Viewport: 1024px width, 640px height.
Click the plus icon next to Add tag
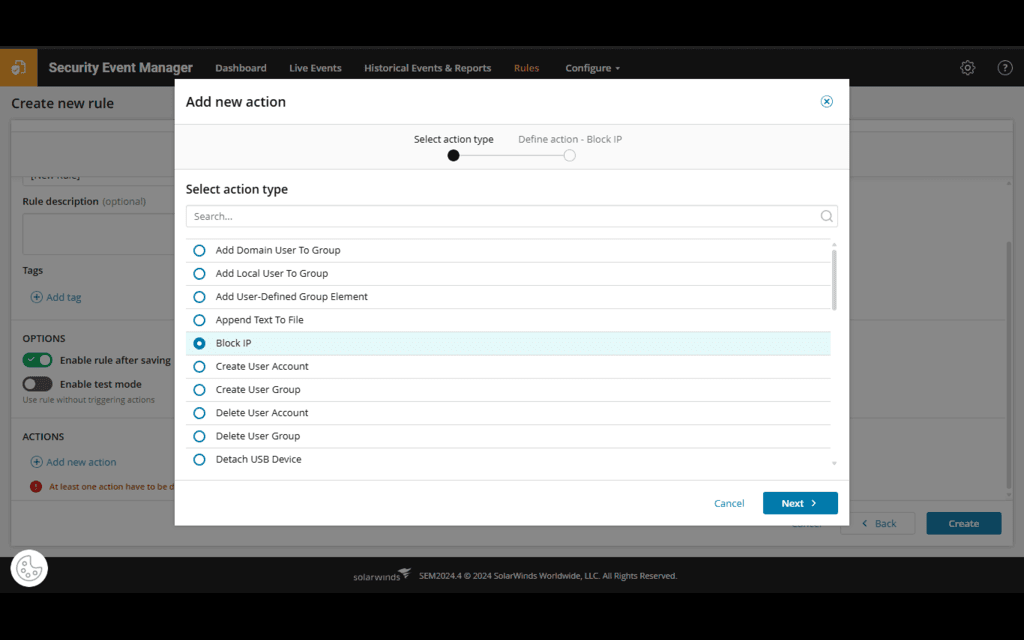click(x=37, y=297)
